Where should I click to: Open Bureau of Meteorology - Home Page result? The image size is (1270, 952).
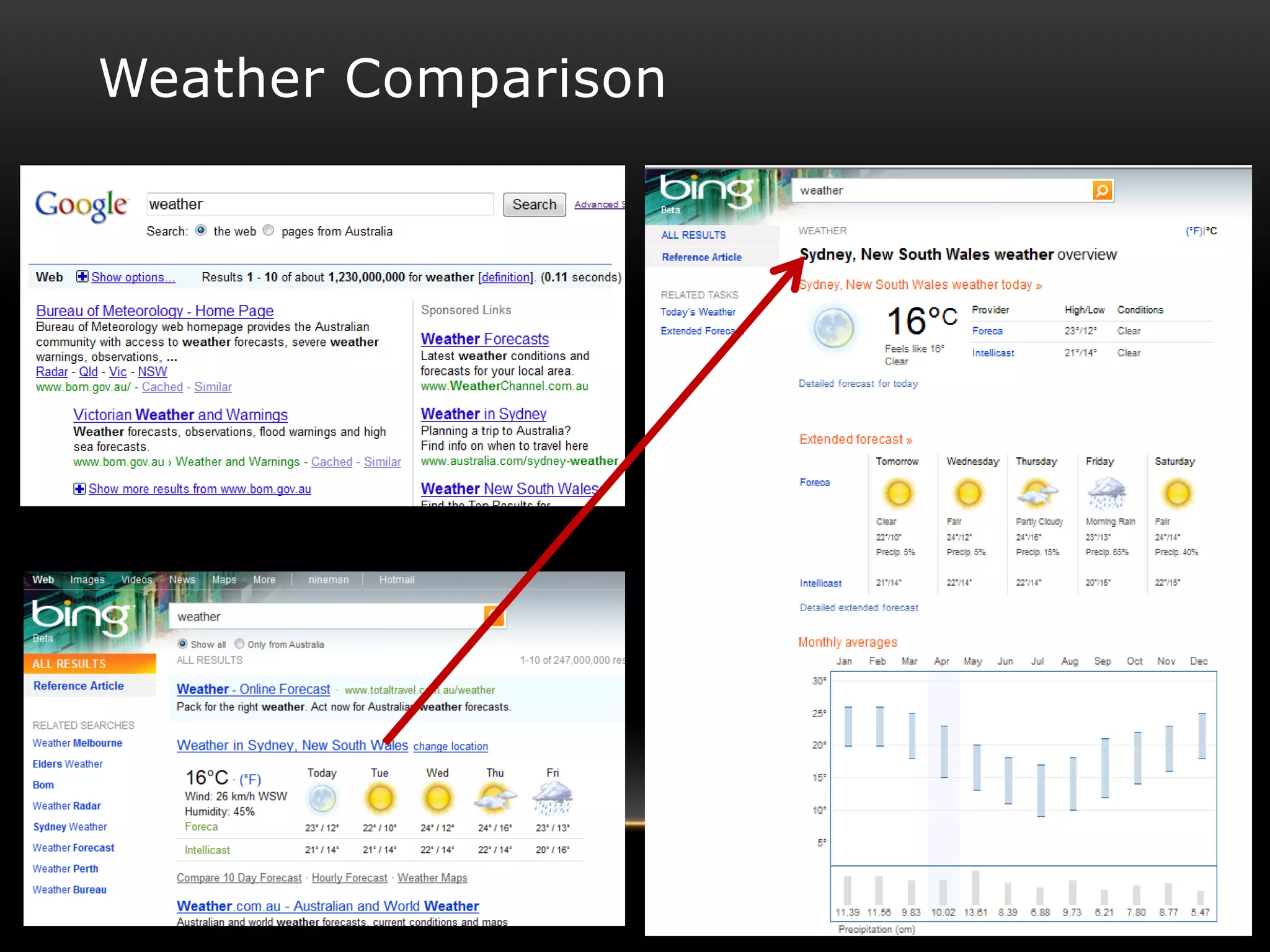tap(155, 311)
